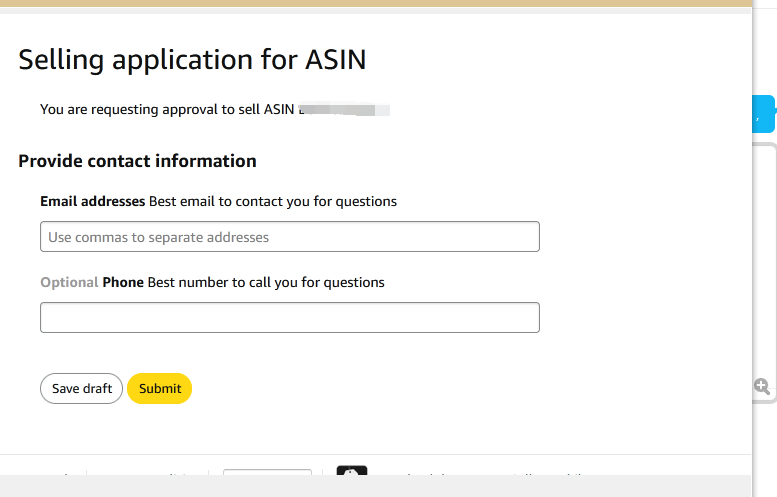Screen dimensions: 777x497
Task: Click the 'Optional Phone' label text
Action: [92, 282]
